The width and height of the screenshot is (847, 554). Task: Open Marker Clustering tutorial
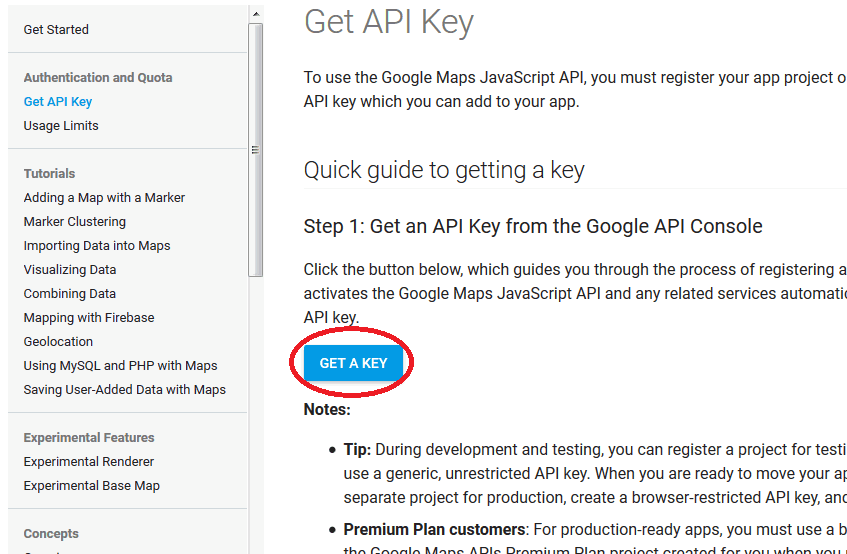(75, 222)
